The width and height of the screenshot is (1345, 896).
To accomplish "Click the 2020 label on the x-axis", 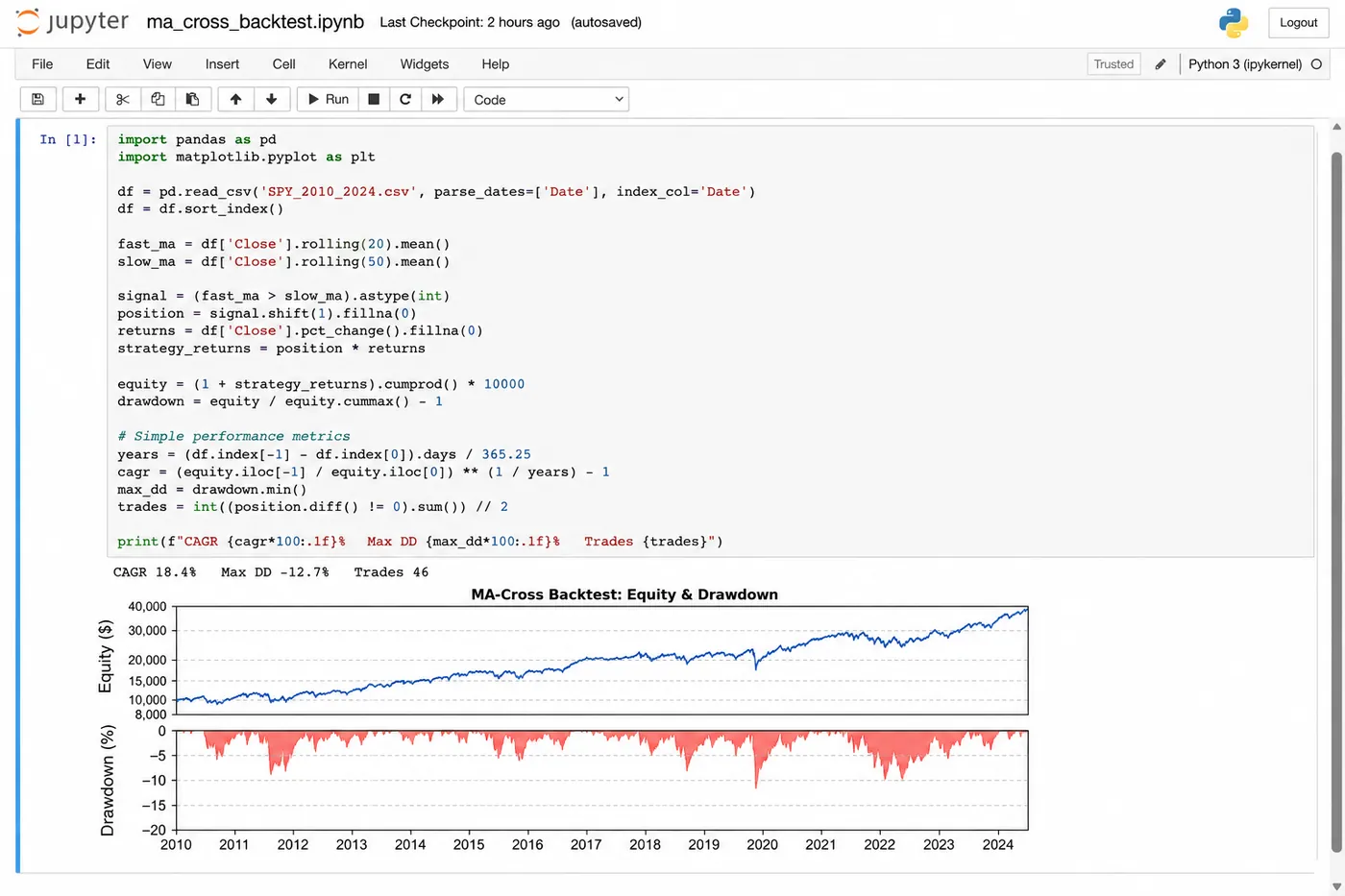I will point(762,845).
